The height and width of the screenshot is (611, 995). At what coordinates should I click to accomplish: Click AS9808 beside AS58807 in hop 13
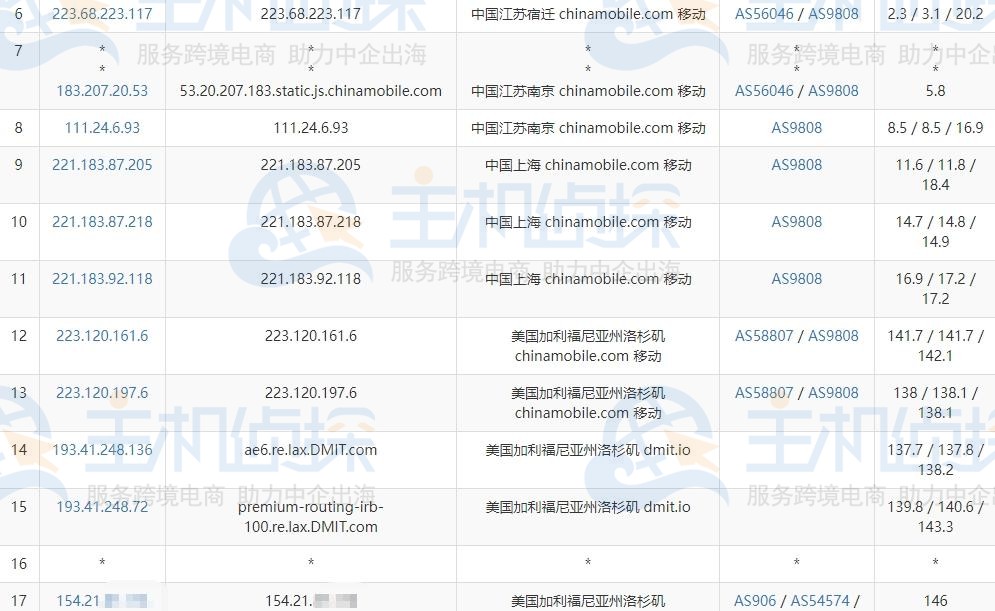coord(833,393)
